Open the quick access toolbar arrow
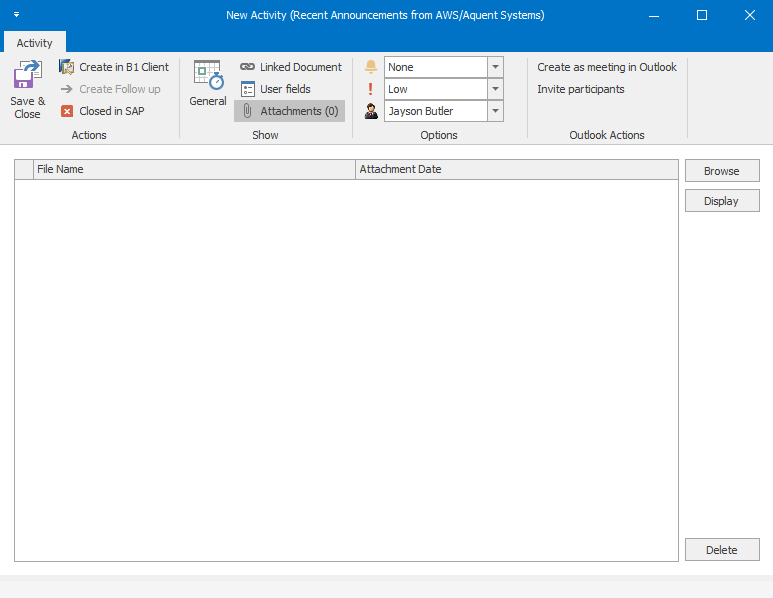The width and height of the screenshot is (773, 598). (x=17, y=15)
